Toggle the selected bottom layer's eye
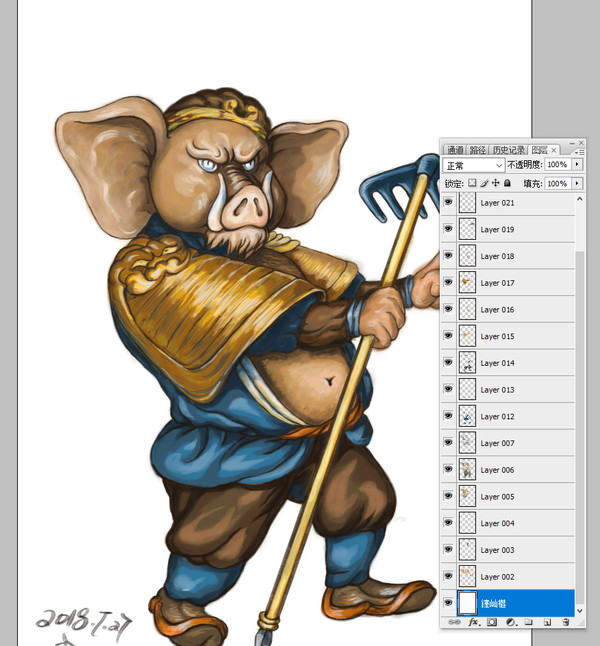Image resolution: width=600 pixels, height=646 pixels. click(448, 603)
